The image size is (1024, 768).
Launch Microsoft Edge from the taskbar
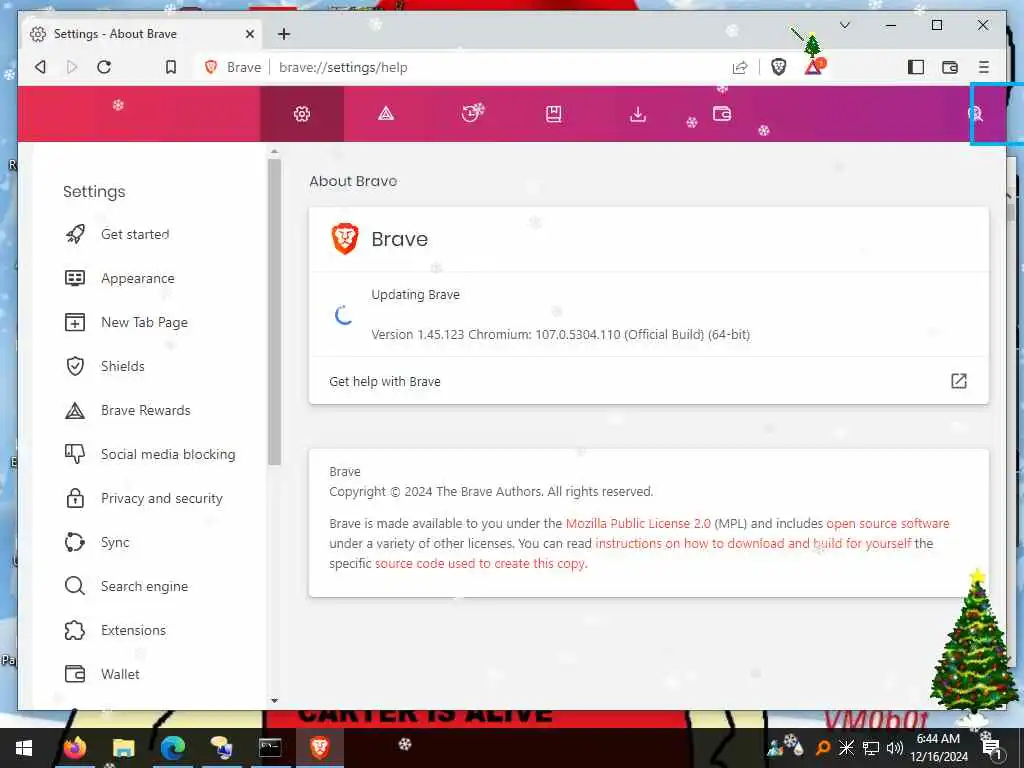click(x=172, y=748)
